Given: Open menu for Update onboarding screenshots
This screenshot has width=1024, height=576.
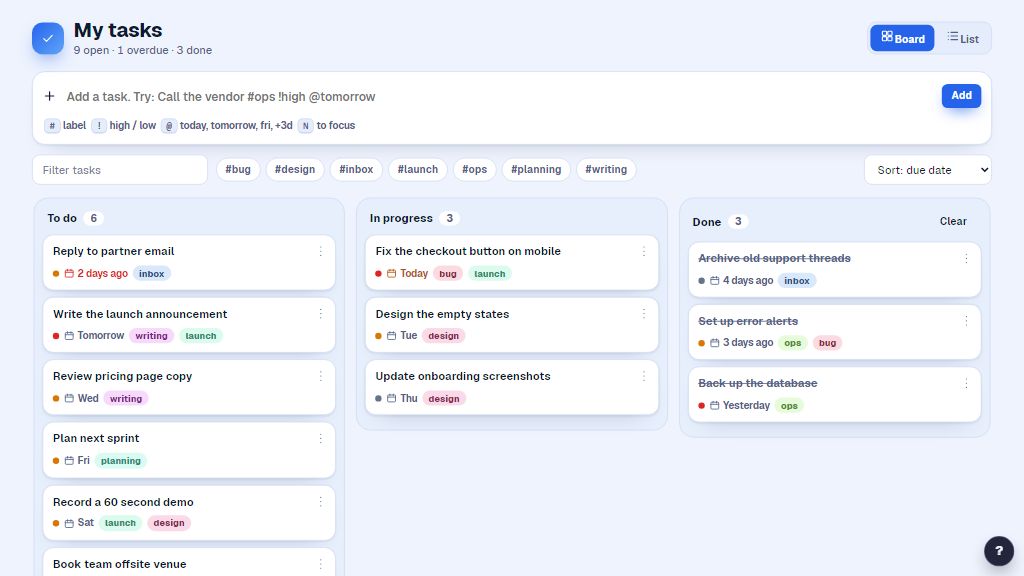Looking at the screenshot, I should (x=643, y=376).
